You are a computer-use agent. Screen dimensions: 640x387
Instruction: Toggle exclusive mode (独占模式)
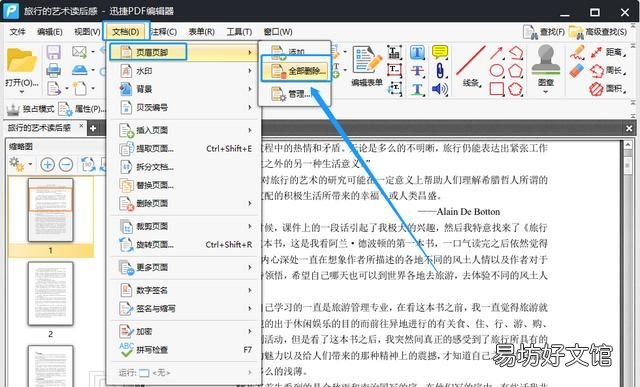click(x=31, y=109)
